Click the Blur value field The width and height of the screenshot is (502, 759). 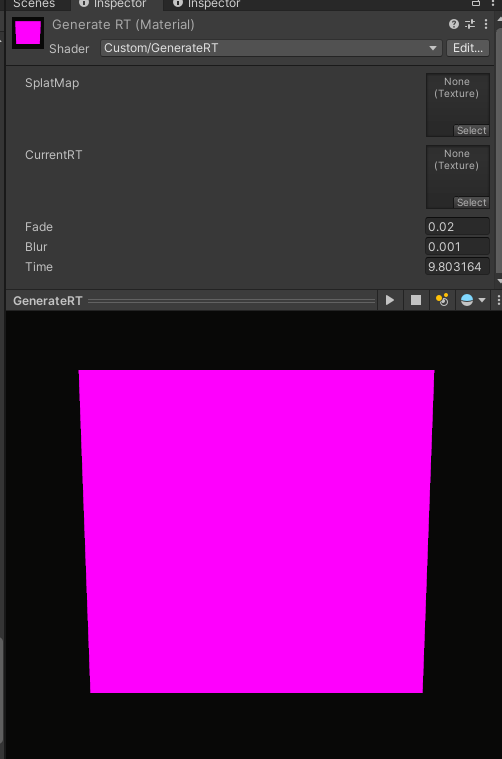point(457,247)
